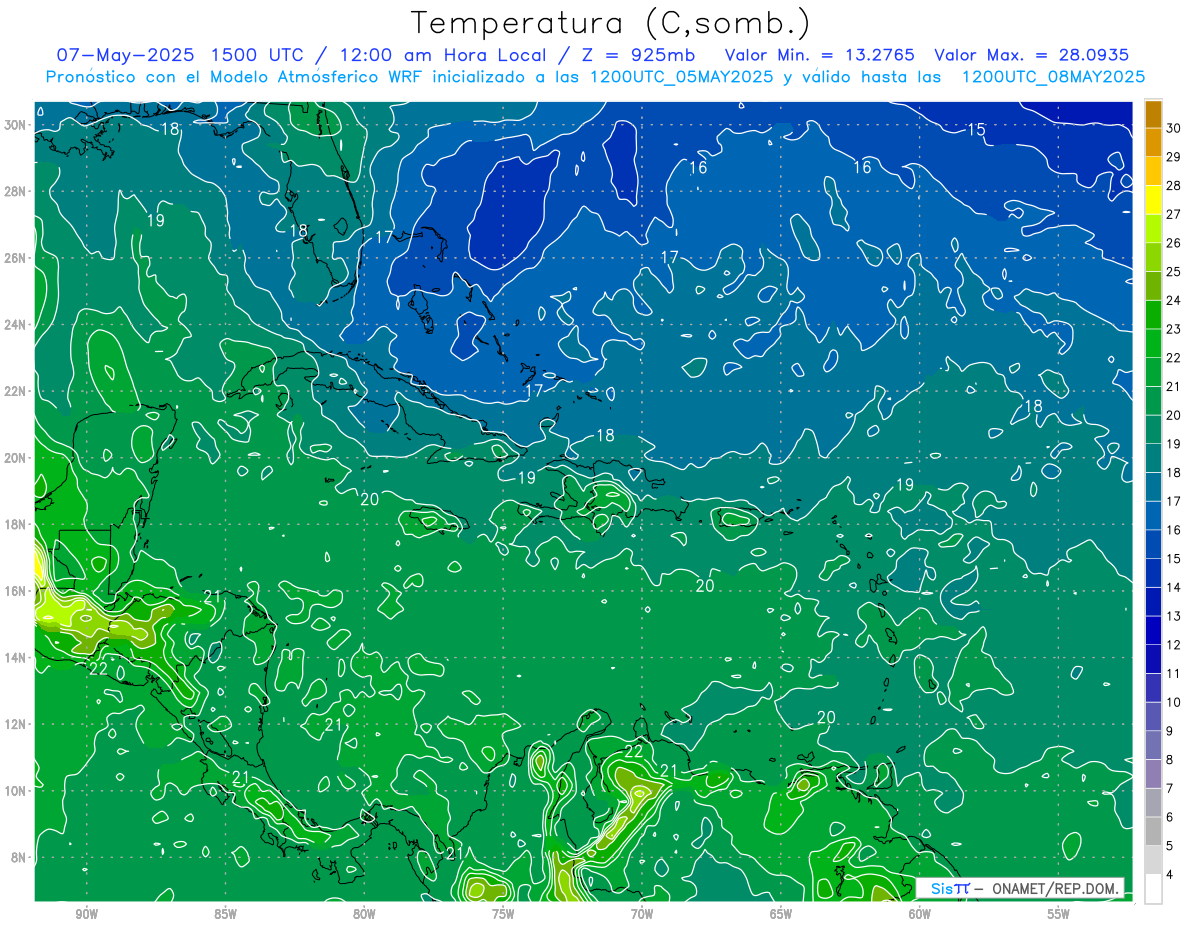Click the '55W' longitude label
The image size is (1200, 927).
coord(1059,914)
